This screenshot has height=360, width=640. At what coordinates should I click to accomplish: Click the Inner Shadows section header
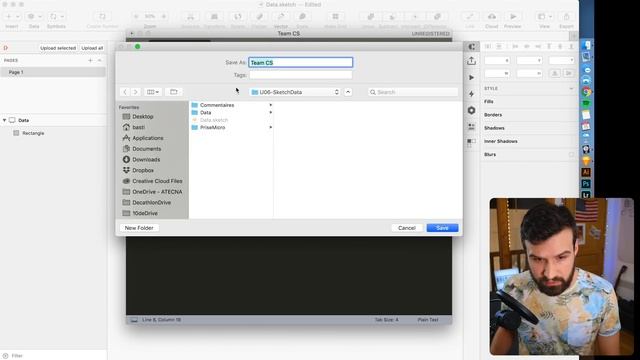tap(501, 141)
